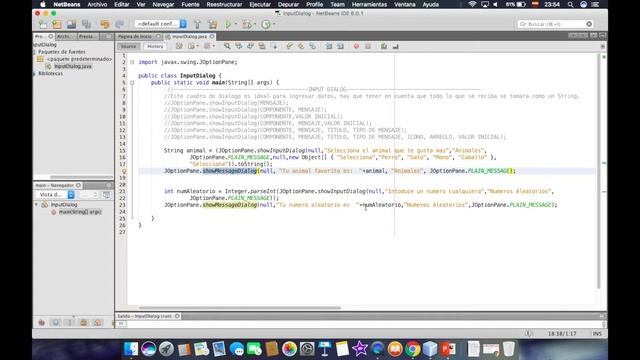Click the orange Undo arrow

105,24
